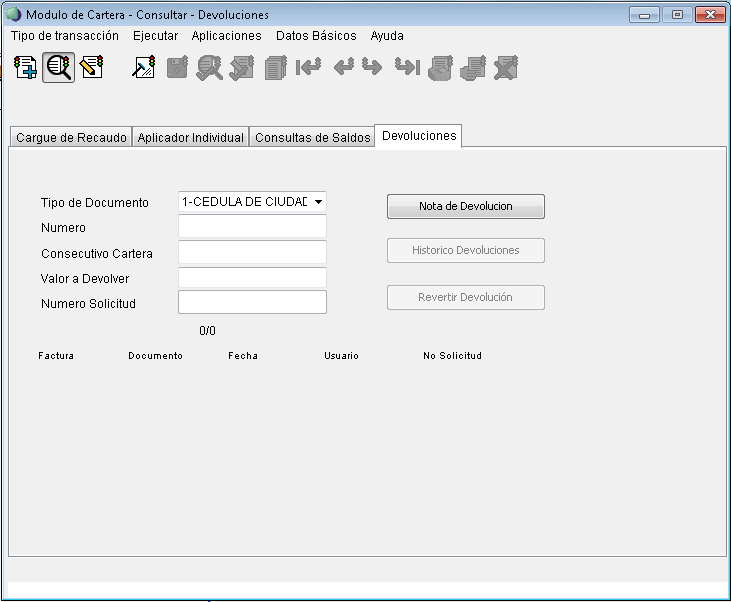
Task: Click the Historico Devoluciones button
Action: (465, 251)
